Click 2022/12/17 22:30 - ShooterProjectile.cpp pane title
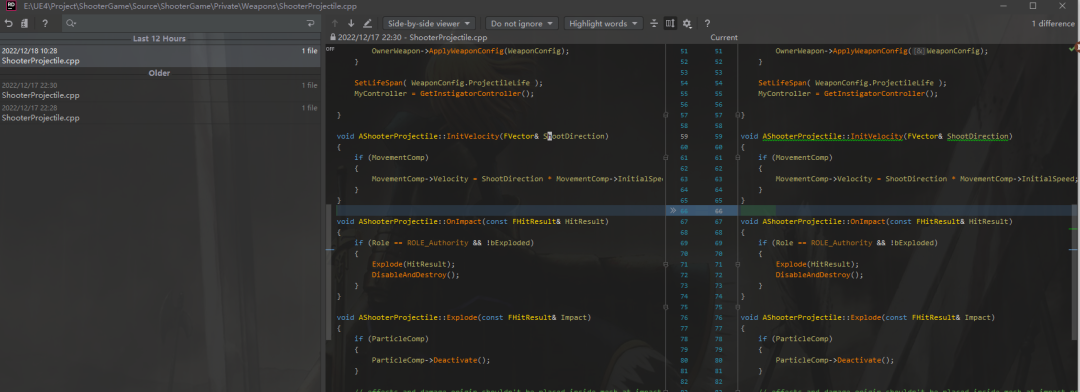Image resolution: width=1080 pixels, height=392 pixels. click(x=413, y=38)
